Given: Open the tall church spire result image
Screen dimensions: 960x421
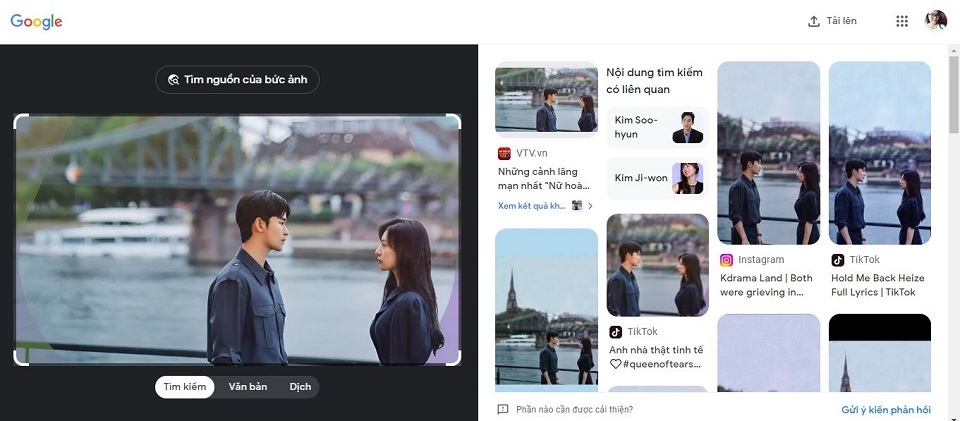Looking at the screenshot, I should [x=546, y=310].
